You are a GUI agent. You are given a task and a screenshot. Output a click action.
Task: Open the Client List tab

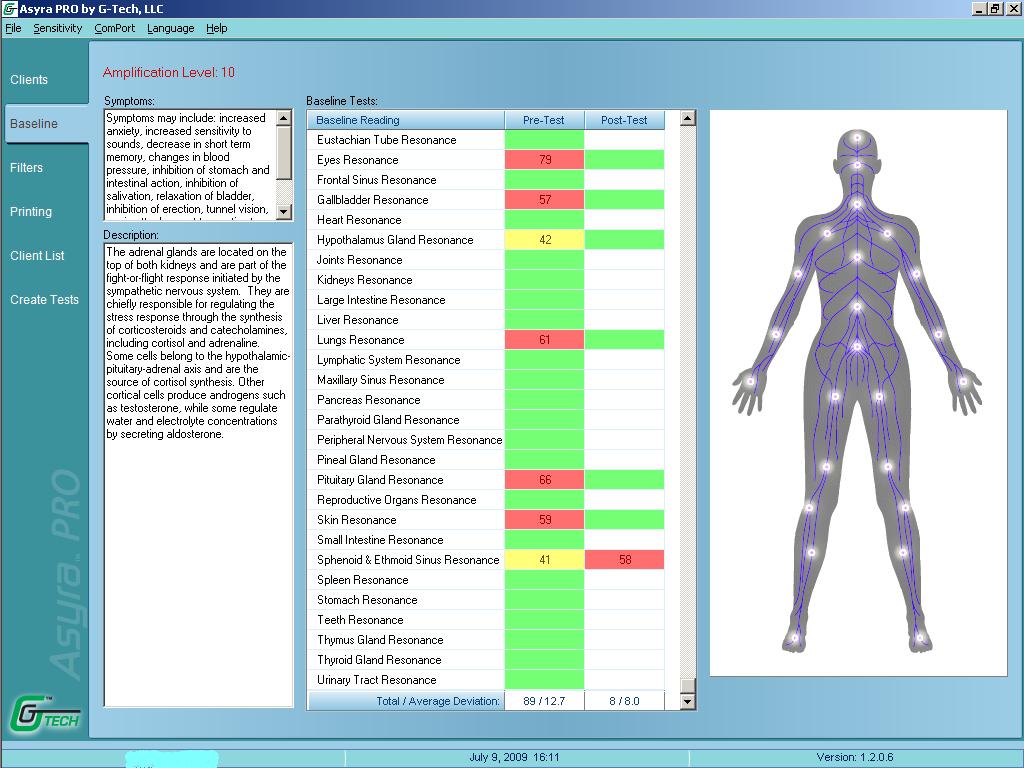point(37,255)
